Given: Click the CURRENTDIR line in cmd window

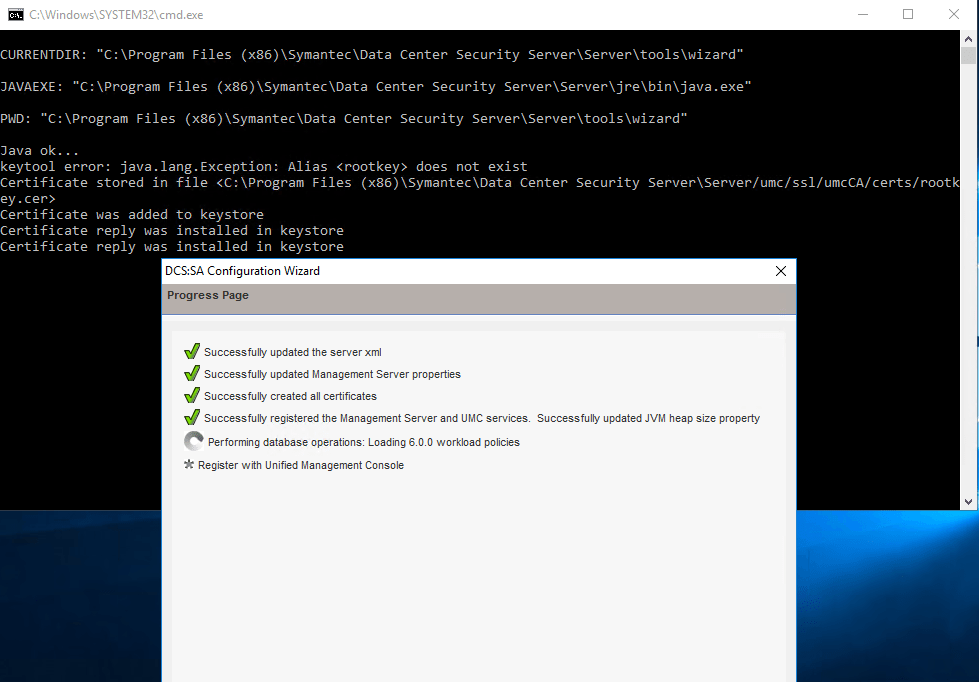Looking at the screenshot, I should 371,55.
